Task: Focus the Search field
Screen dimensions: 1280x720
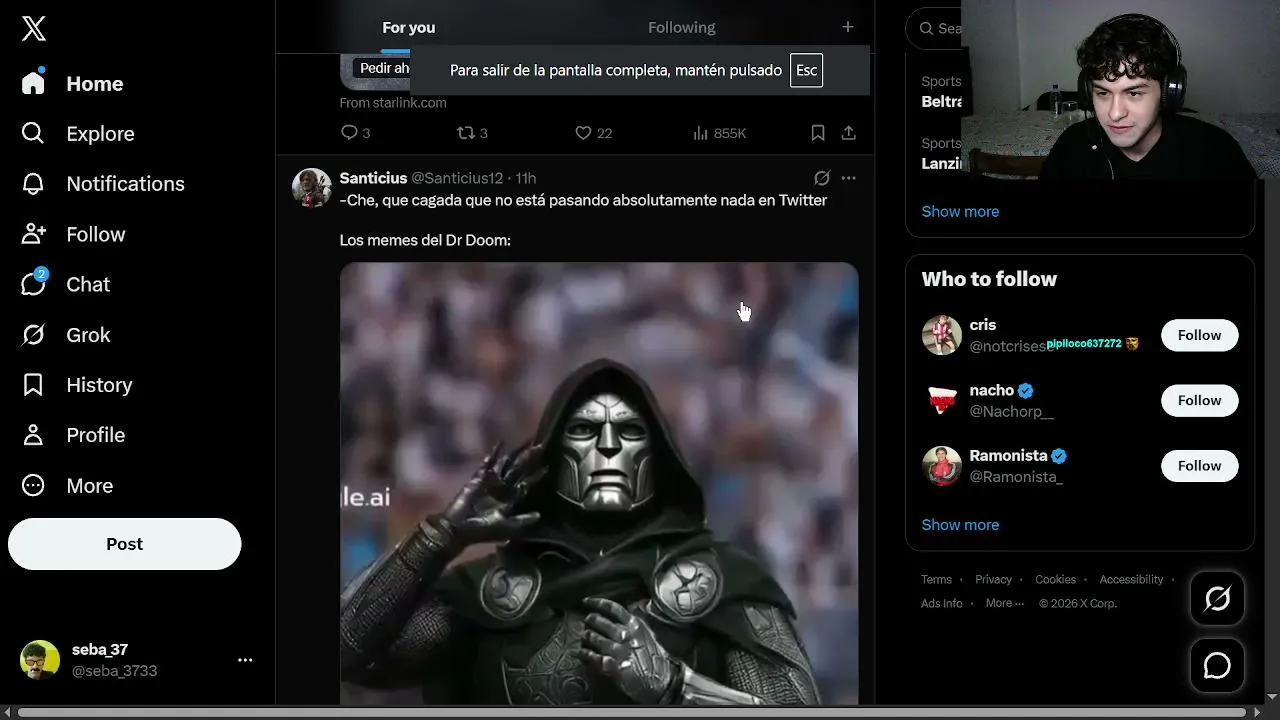Action: [x=934, y=28]
